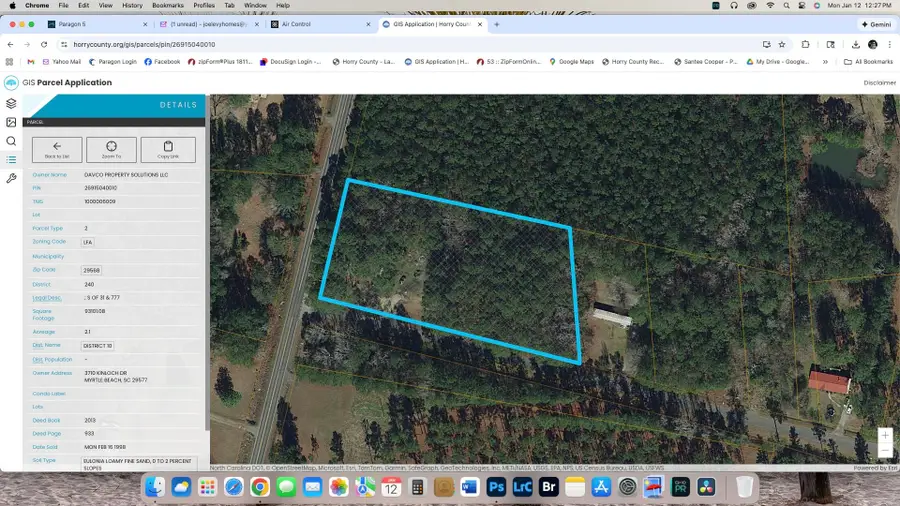
Task: Launch Finder from the Dock
Action: click(x=154, y=487)
